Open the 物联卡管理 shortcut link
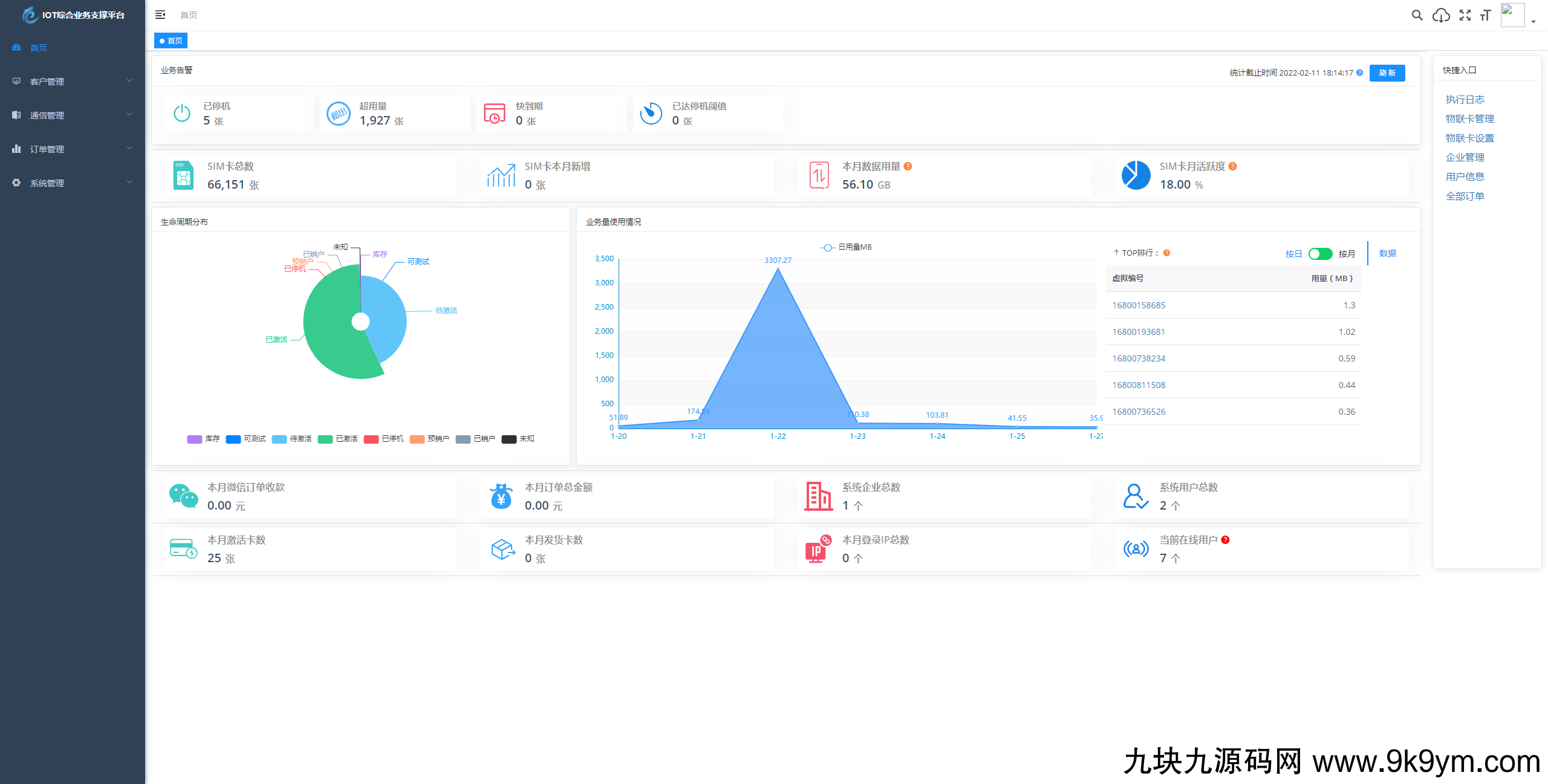The height and width of the screenshot is (784, 1548). (x=1469, y=118)
